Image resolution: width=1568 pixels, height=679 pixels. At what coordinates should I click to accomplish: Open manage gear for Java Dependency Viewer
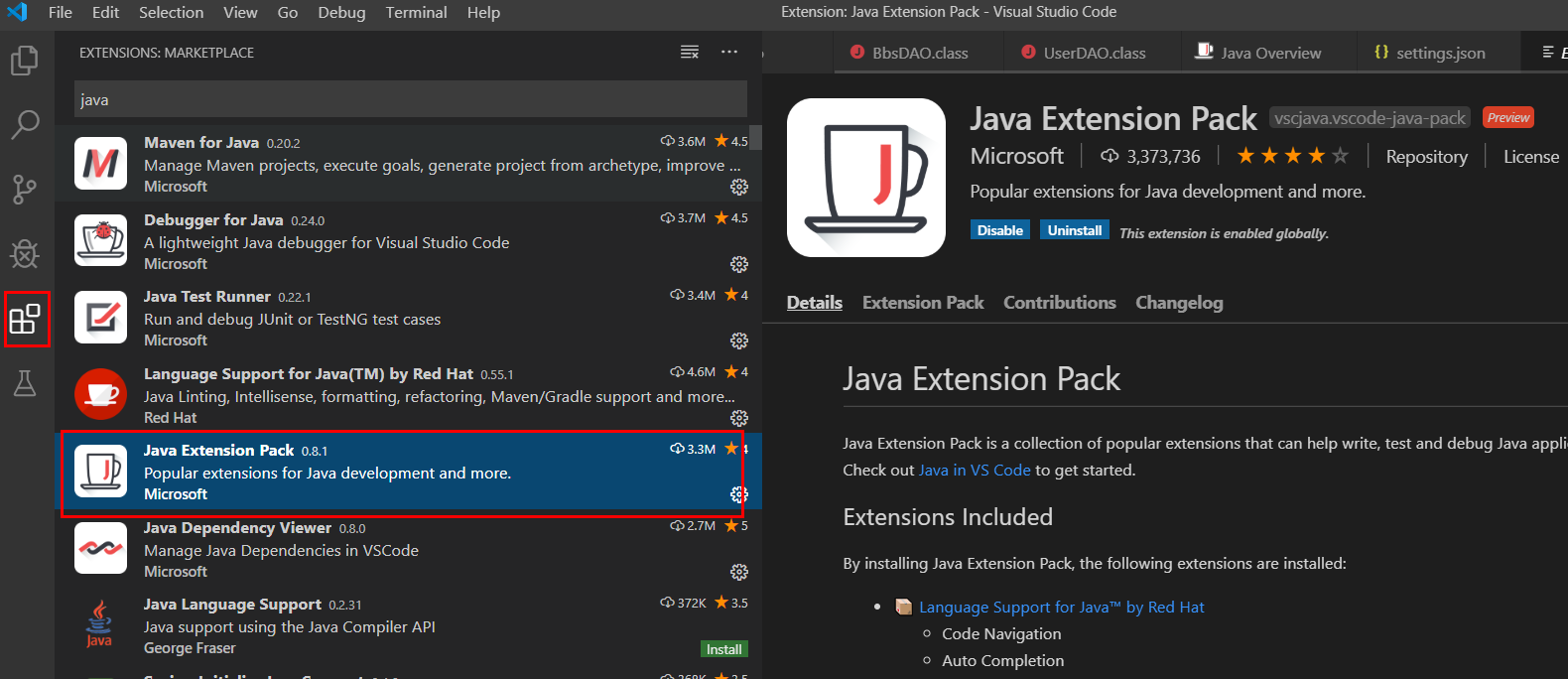[739, 572]
